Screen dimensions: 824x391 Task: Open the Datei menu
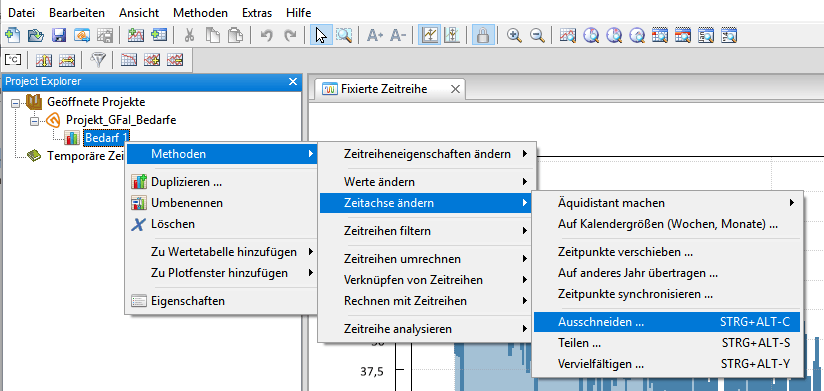(22, 13)
